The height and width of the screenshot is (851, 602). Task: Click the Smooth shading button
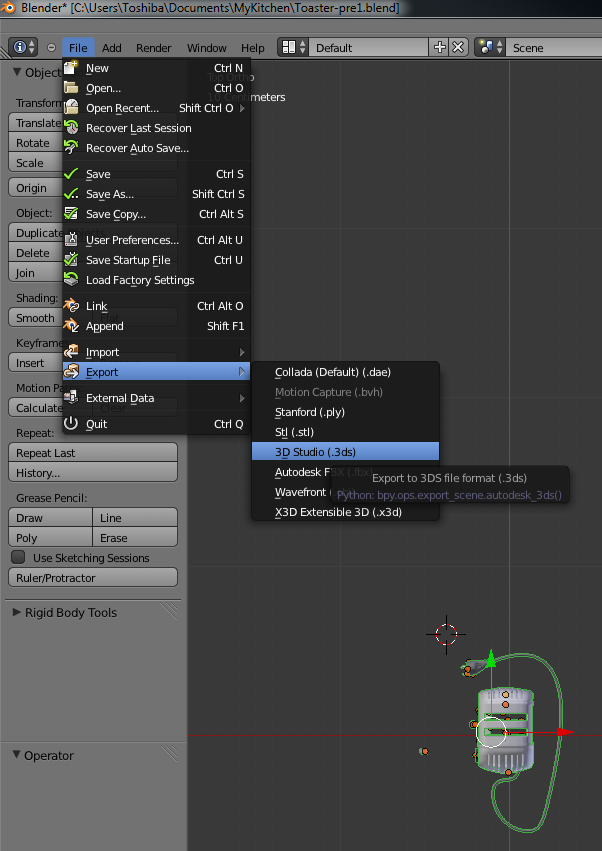[x=36, y=318]
